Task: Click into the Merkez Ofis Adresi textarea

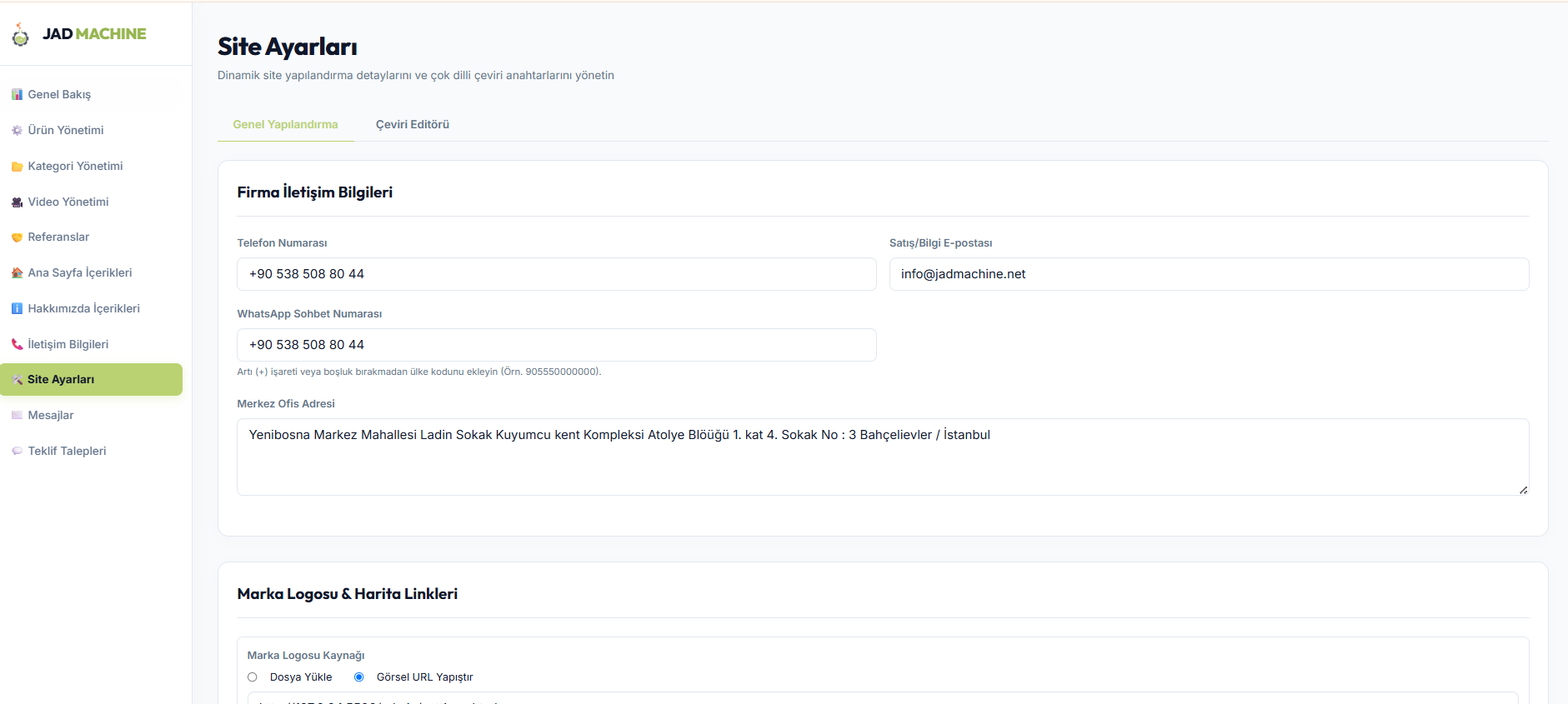Action: click(883, 457)
